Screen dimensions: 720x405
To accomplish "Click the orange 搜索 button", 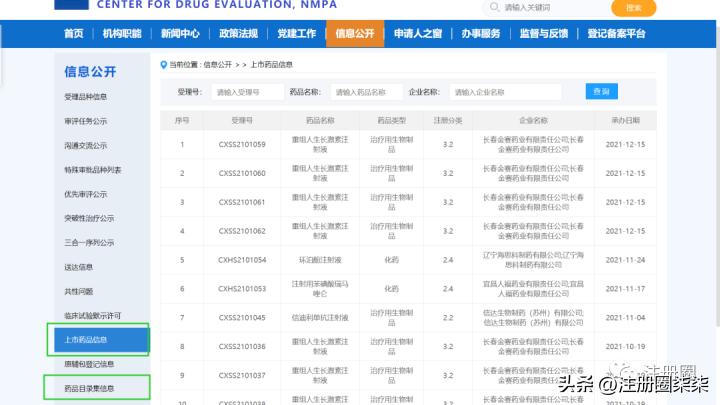I will pyautogui.click(x=634, y=7).
